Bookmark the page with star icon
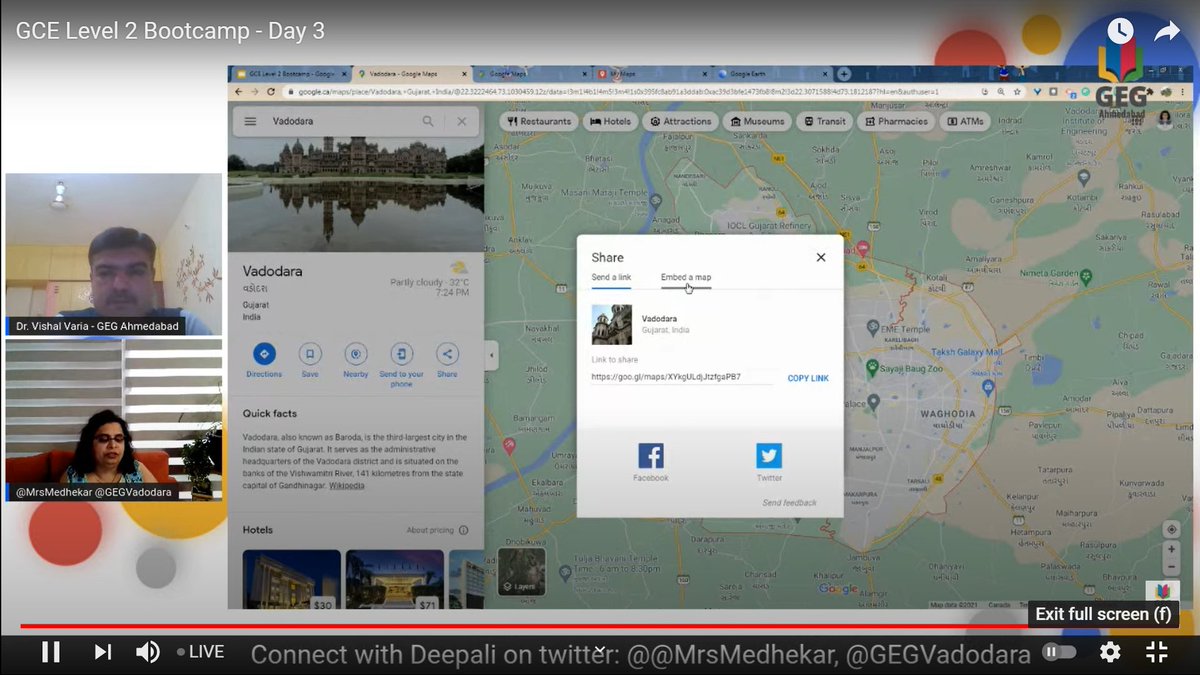Image resolution: width=1200 pixels, height=675 pixels. [1019, 92]
